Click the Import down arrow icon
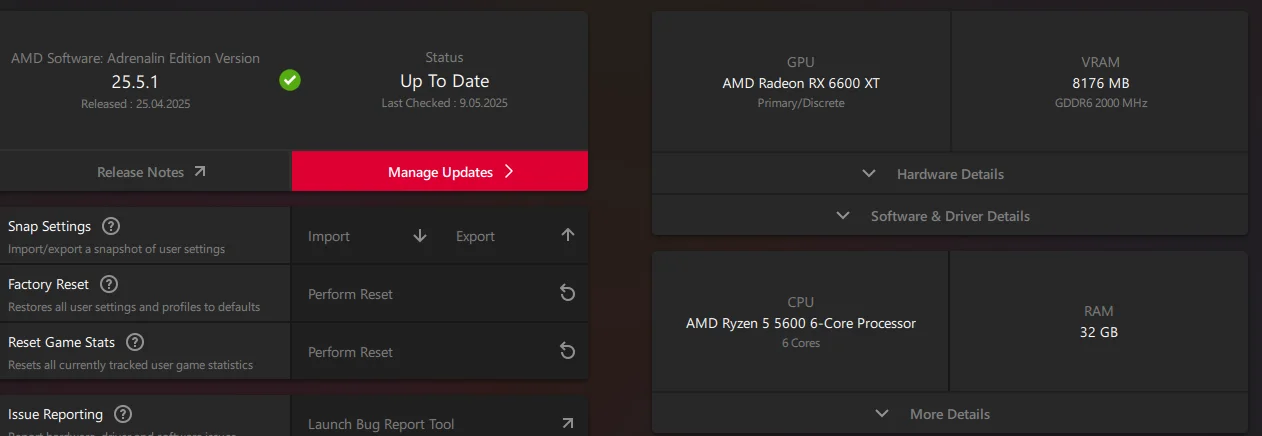Viewport: 1262px width, 436px height. tap(420, 236)
